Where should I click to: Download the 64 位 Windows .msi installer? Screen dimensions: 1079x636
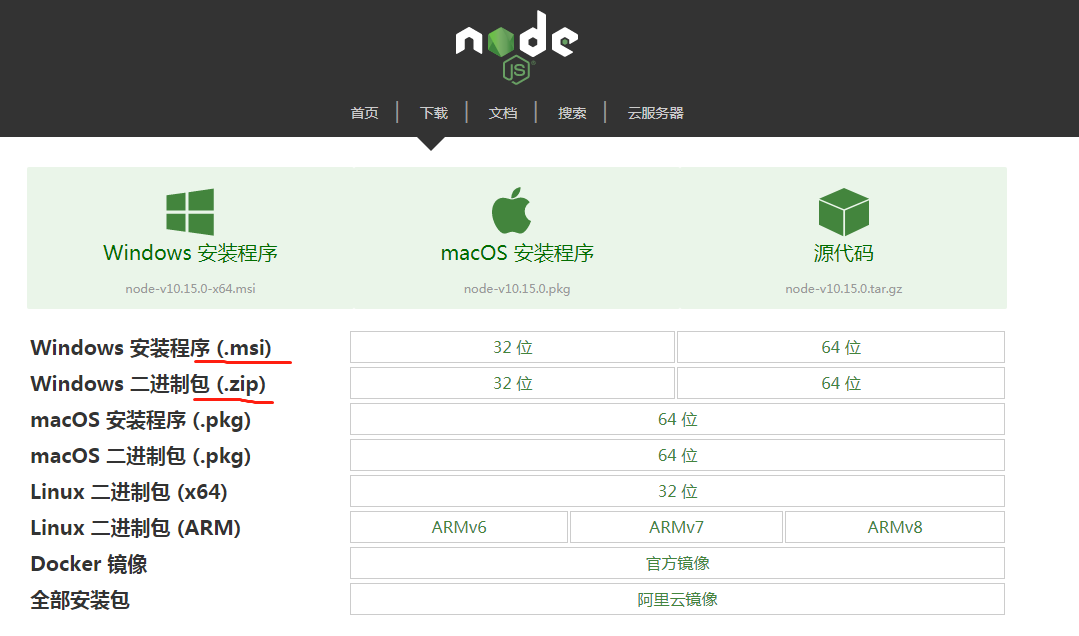841,347
